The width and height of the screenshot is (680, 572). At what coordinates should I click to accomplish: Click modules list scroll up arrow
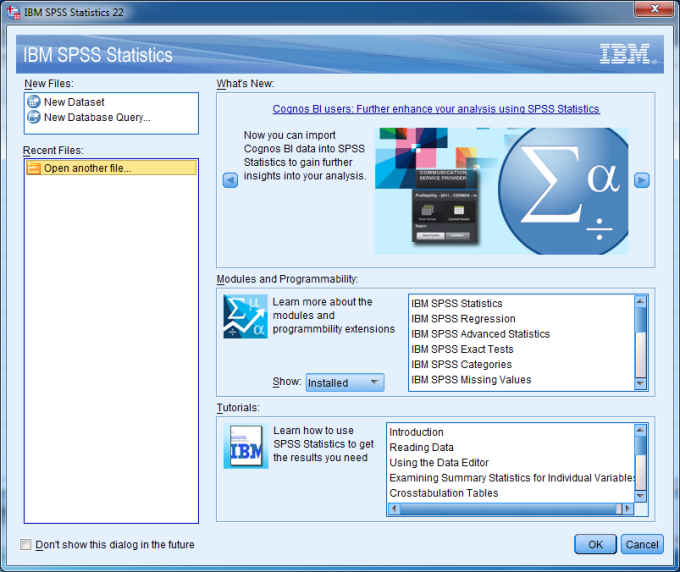(641, 301)
